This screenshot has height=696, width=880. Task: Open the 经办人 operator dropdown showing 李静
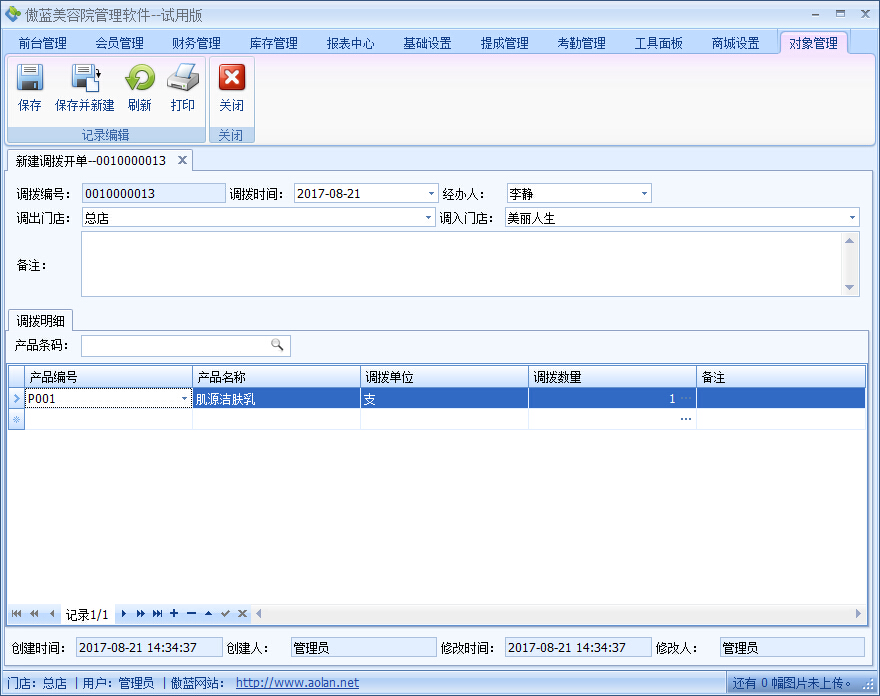point(644,193)
